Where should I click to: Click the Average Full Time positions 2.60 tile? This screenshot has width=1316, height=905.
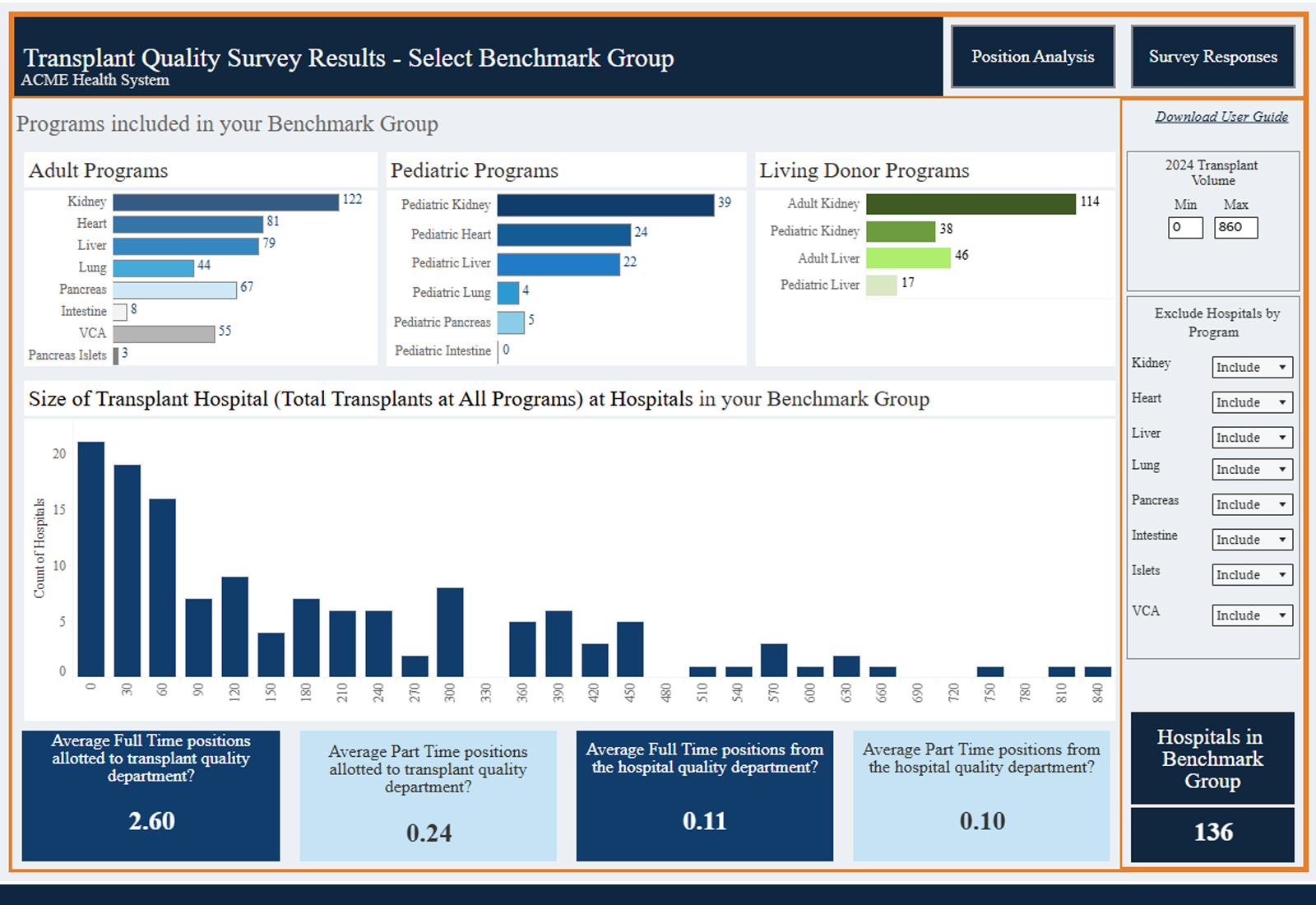(x=151, y=796)
